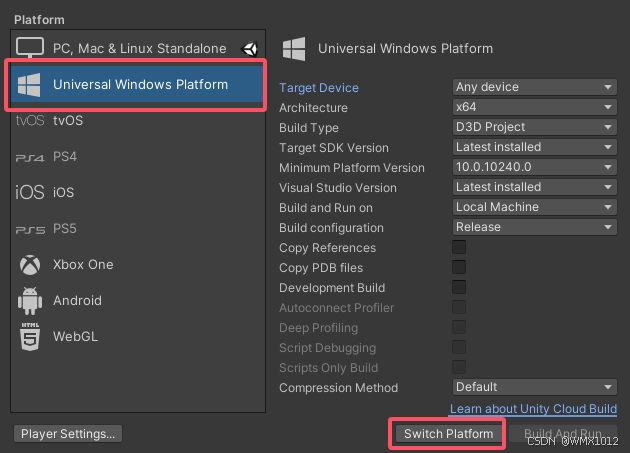
Task: Open the Compression Method dropdown
Action: pos(535,387)
